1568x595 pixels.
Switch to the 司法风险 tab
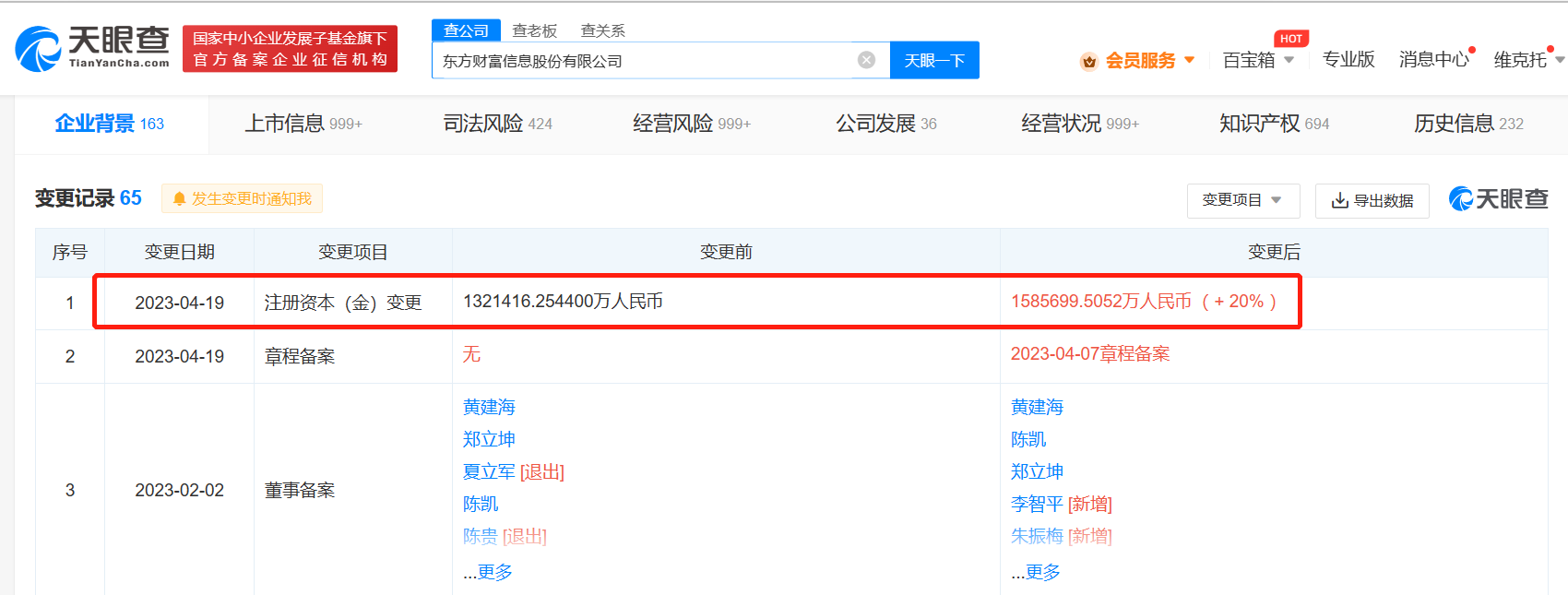[x=498, y=124]
